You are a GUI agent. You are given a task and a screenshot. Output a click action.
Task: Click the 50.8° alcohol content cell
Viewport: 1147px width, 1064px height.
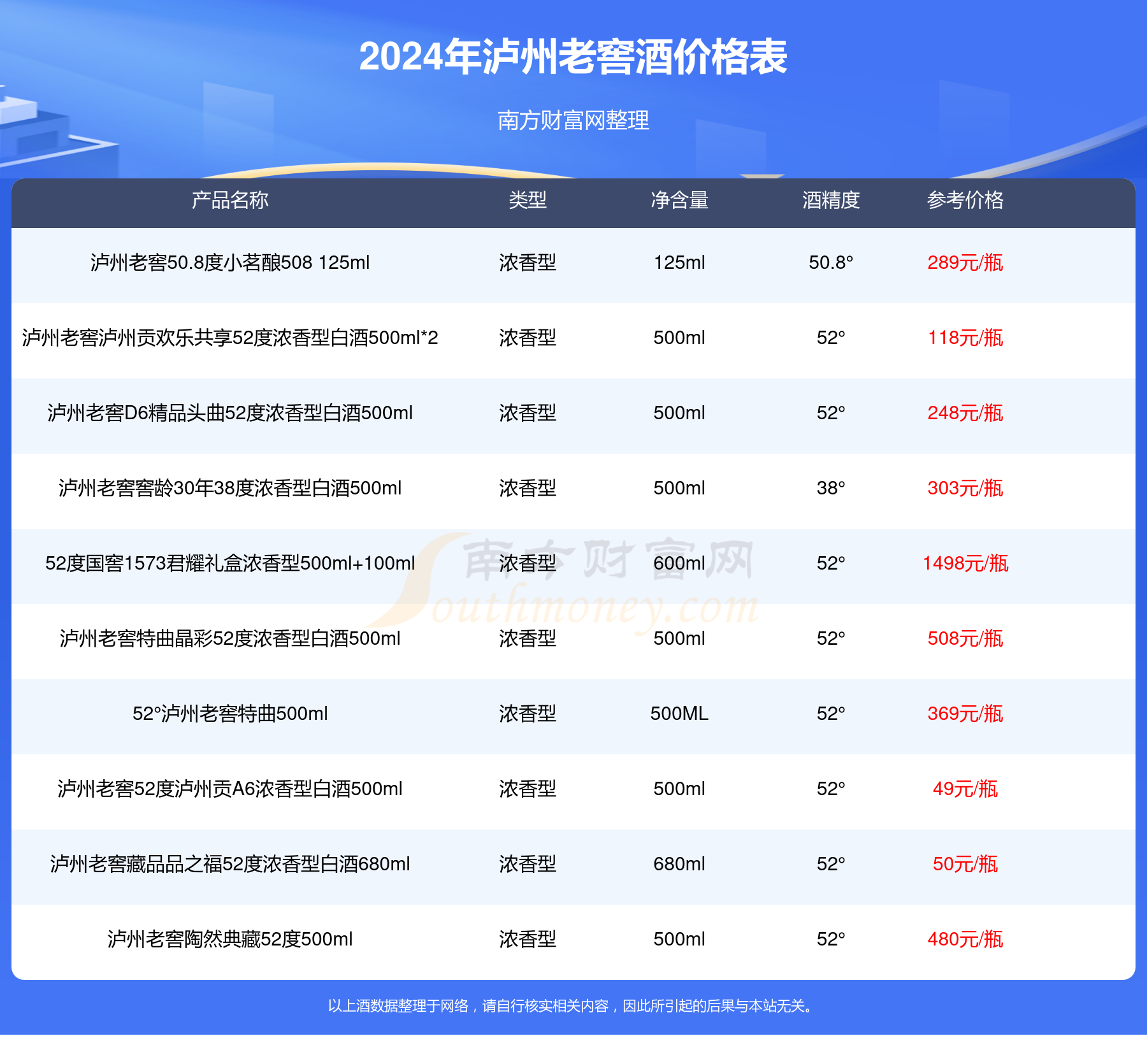(831, 262)
